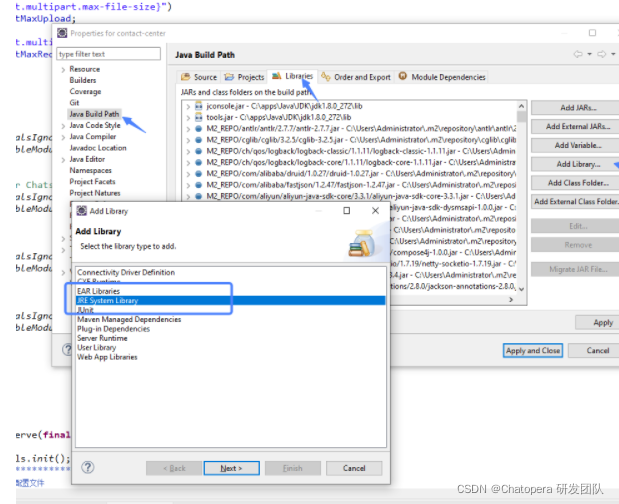The width and height of the screenshot is (619, 504).
Task: Choose Plug-in Dependencies library type
Action: tap(113, 329)
